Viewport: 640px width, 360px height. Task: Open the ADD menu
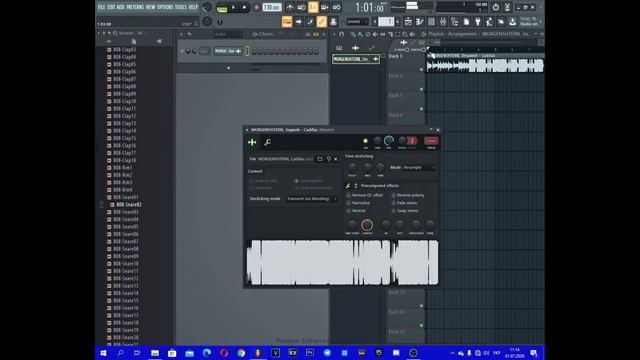pyautogui.click(x=121, y=7)
